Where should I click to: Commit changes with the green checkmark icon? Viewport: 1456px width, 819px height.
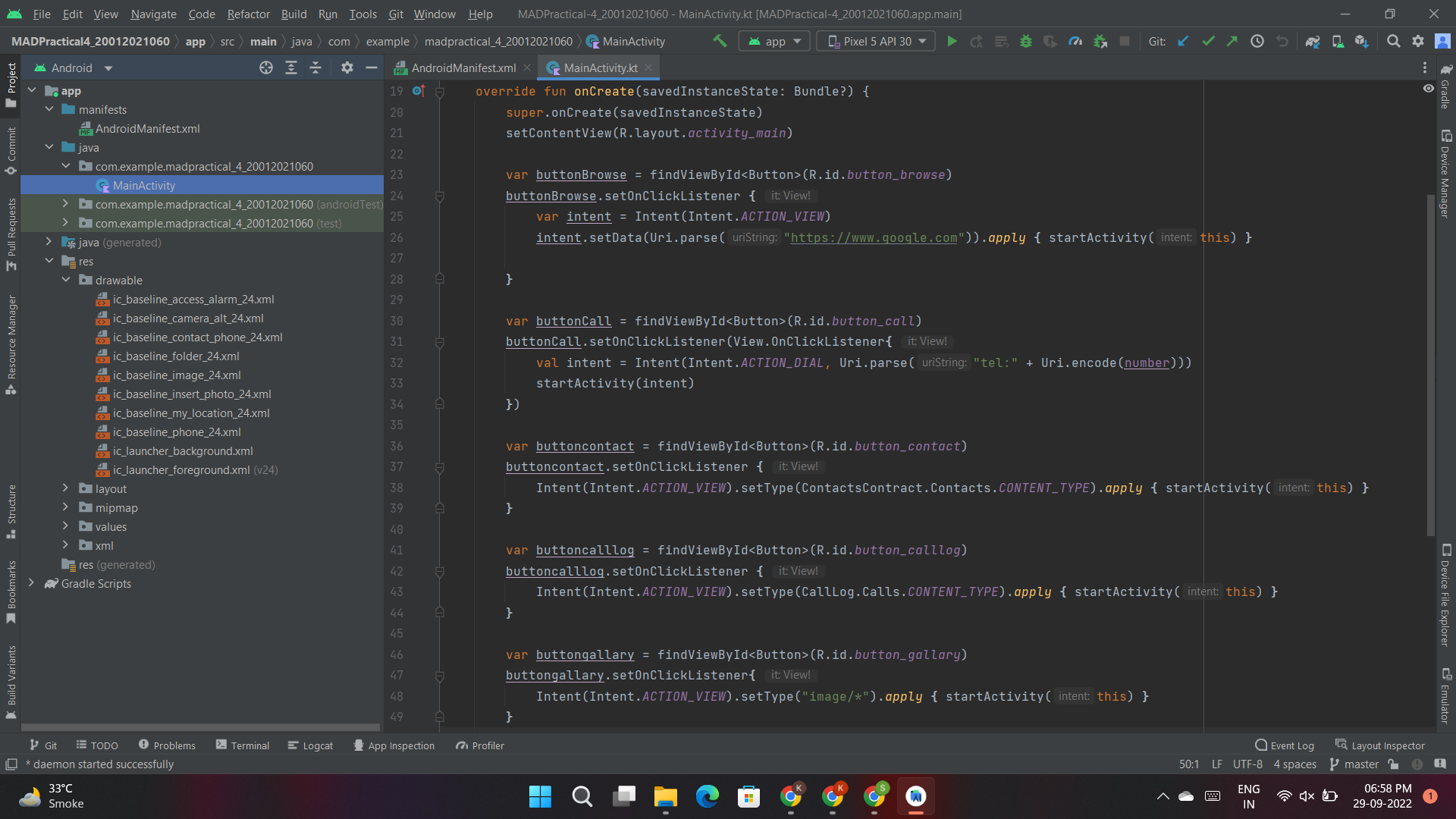coord(1208,41)
